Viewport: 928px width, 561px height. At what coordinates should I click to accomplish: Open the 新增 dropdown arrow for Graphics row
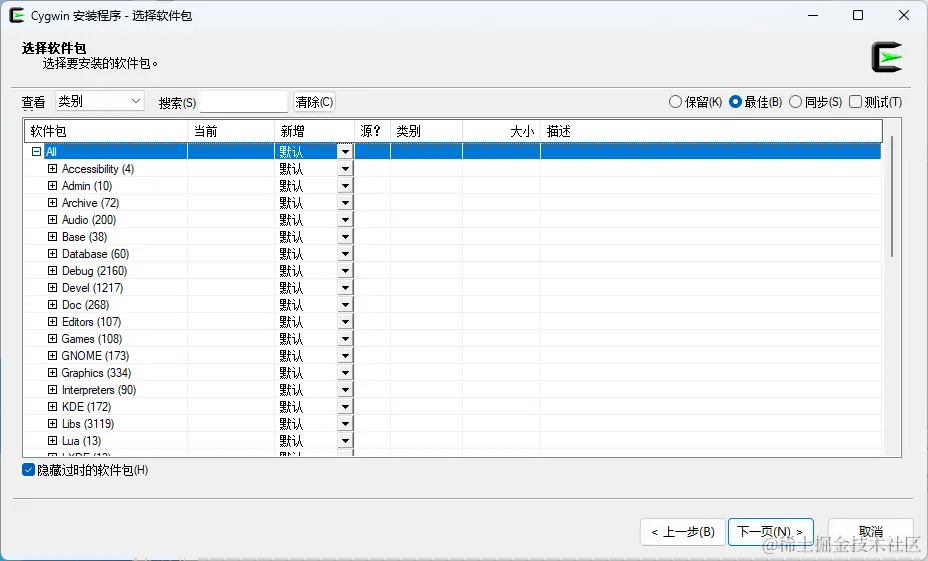pyautogui.click(x=346, y=372)
